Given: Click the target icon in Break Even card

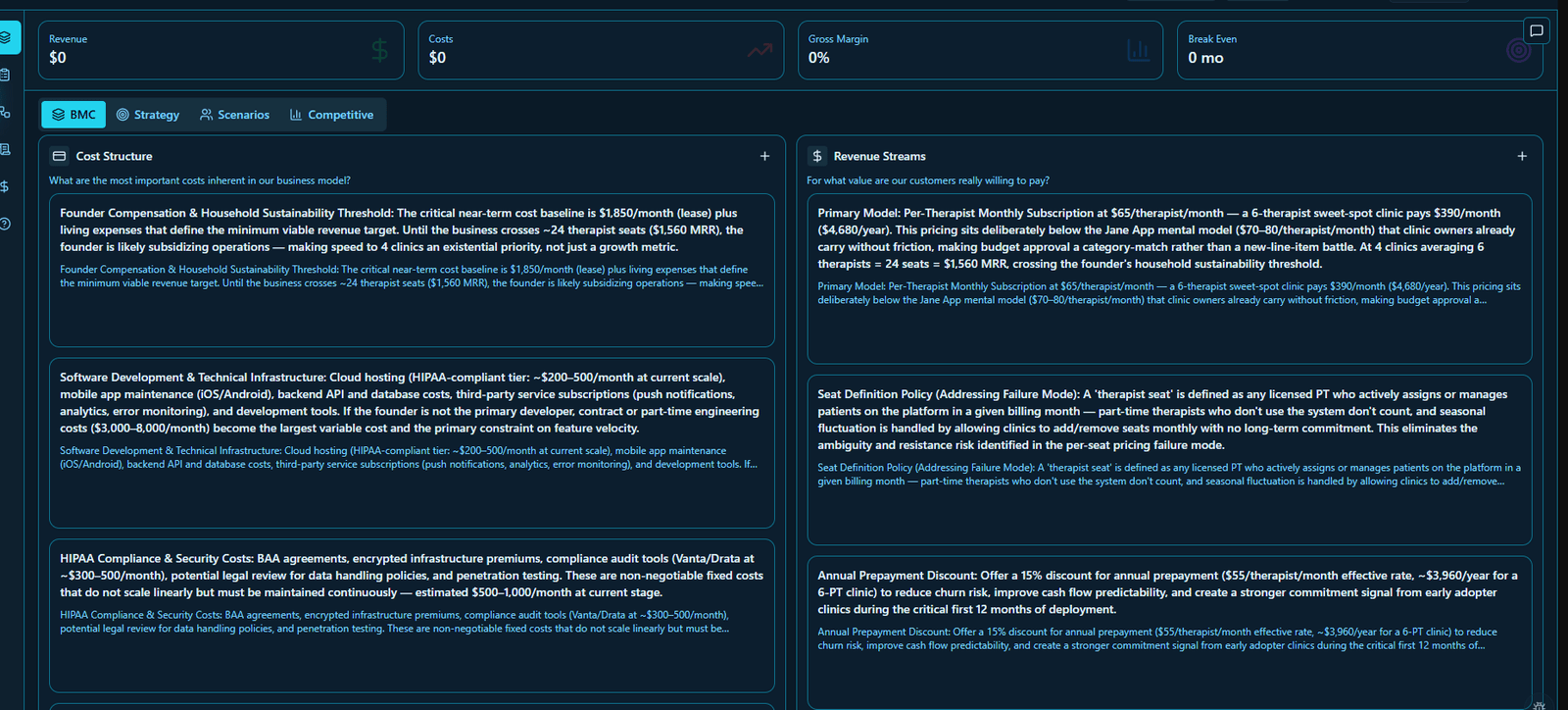Looking at the screenshot, I should pos(1518,50).
